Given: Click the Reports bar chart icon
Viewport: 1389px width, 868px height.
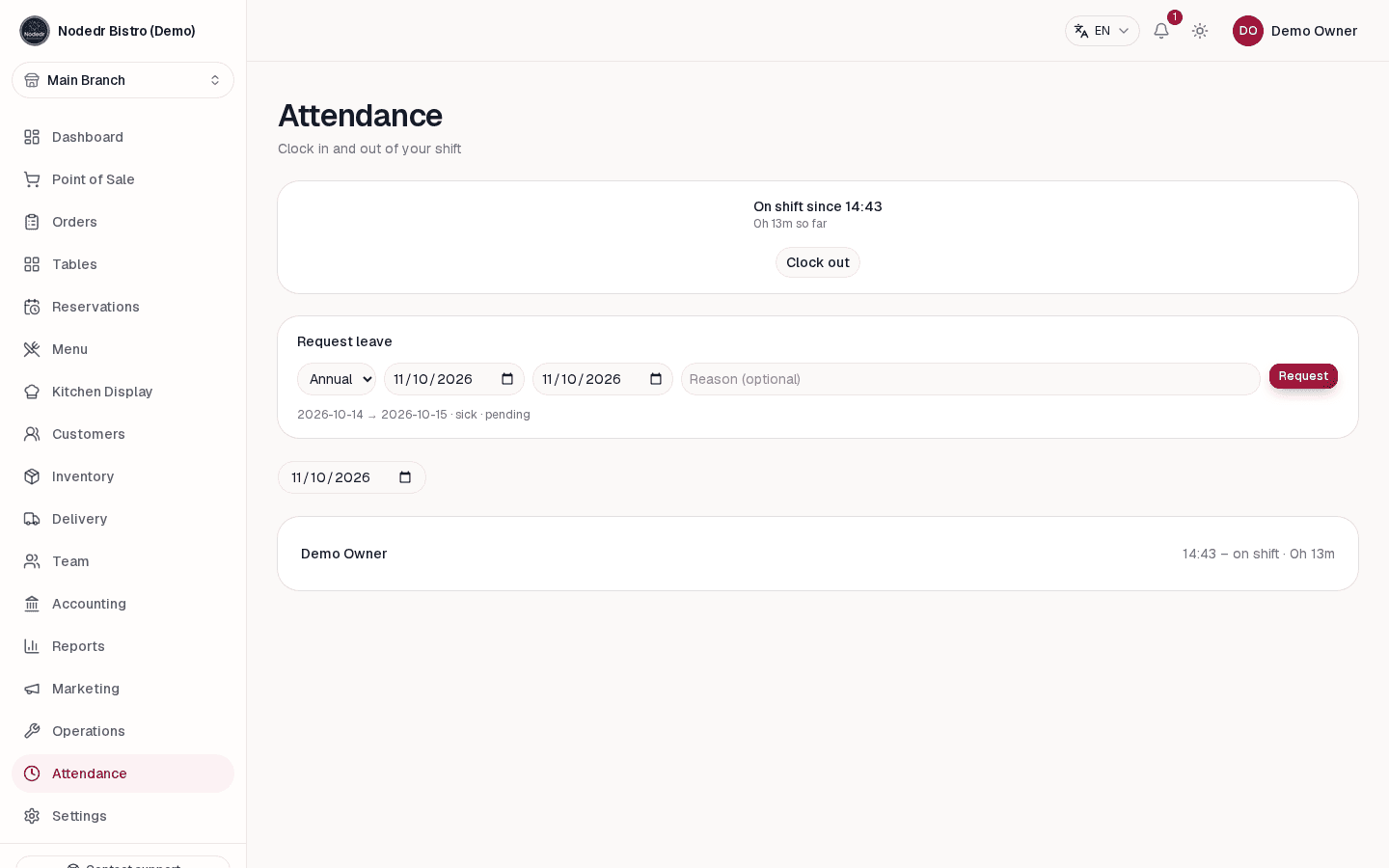Looking at the screenshot, I should [x=32, y=646].
